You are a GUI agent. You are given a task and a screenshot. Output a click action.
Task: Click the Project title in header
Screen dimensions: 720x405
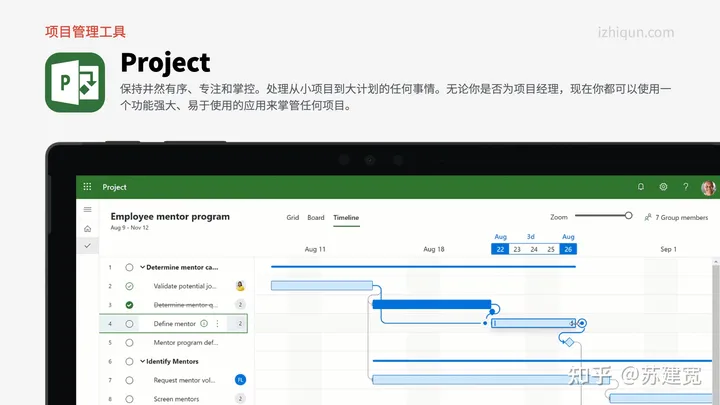(114, 187)
